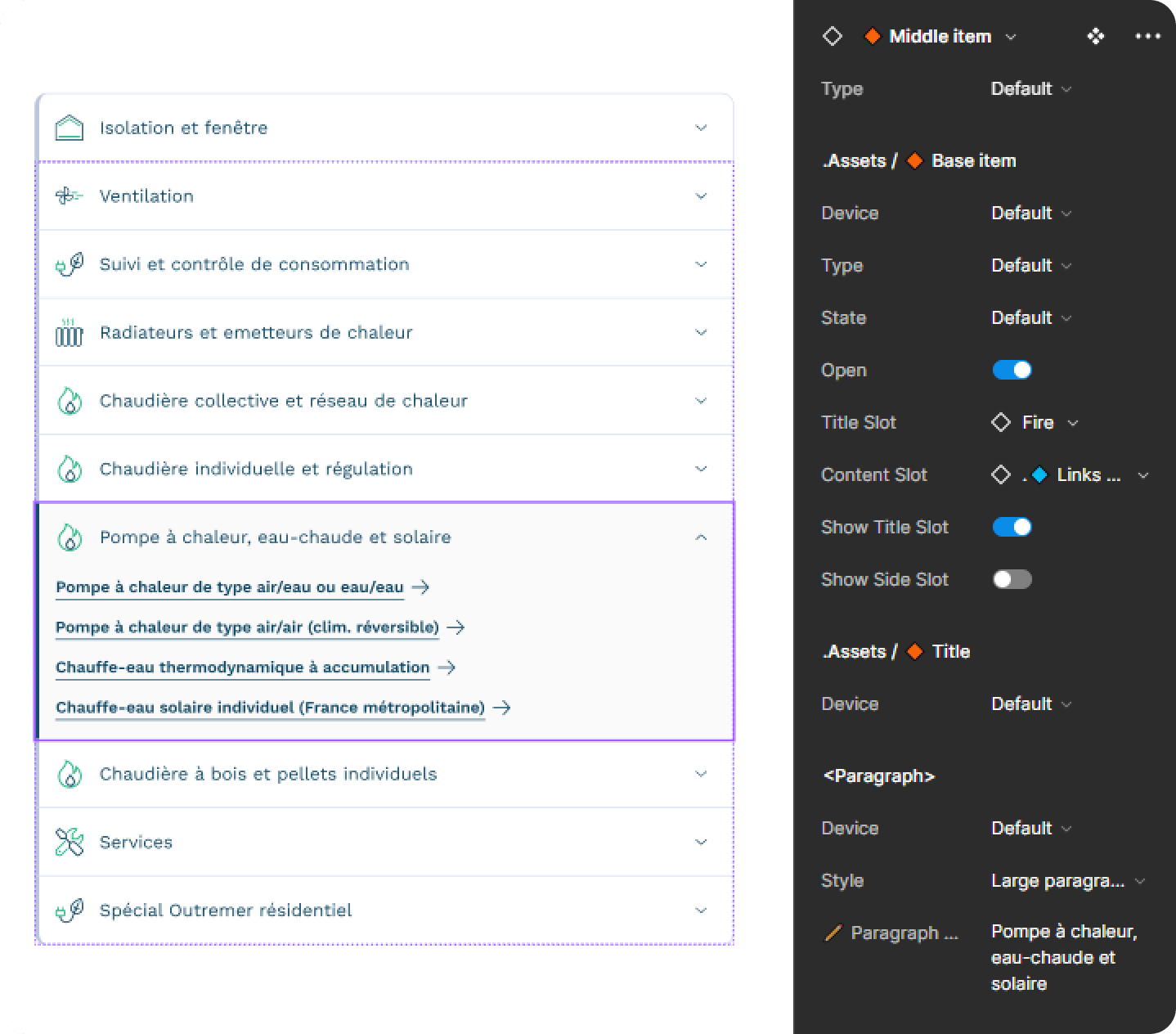Click the radiator icon beside Radiateurs et emetteurs
1176x1034 pixels.
click(x=70, y=333)
